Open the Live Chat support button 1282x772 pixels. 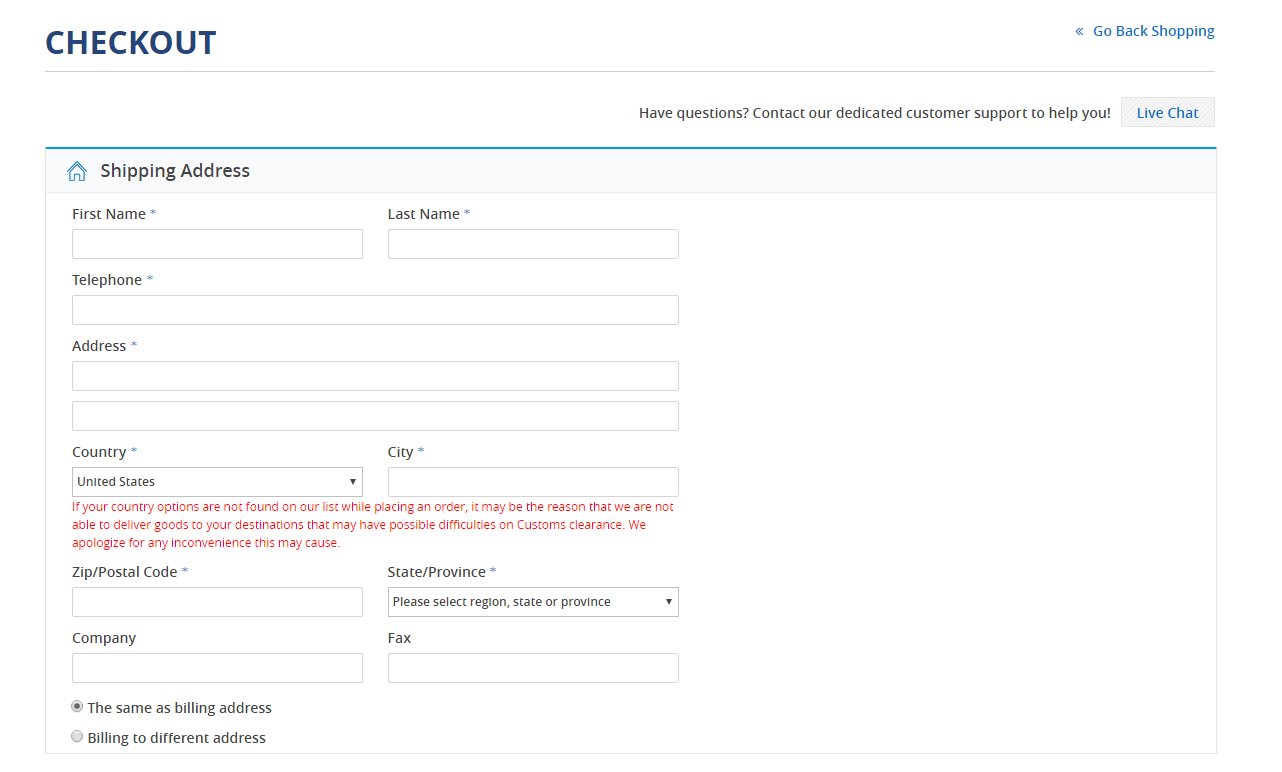(1167, 113)
